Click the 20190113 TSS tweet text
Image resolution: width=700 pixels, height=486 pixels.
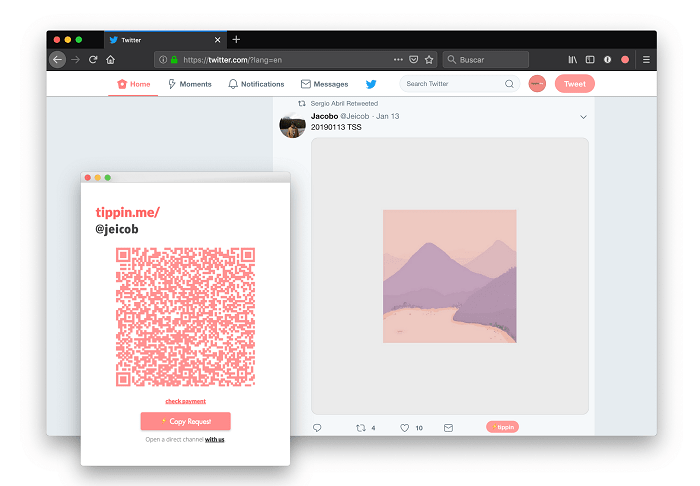336,127
